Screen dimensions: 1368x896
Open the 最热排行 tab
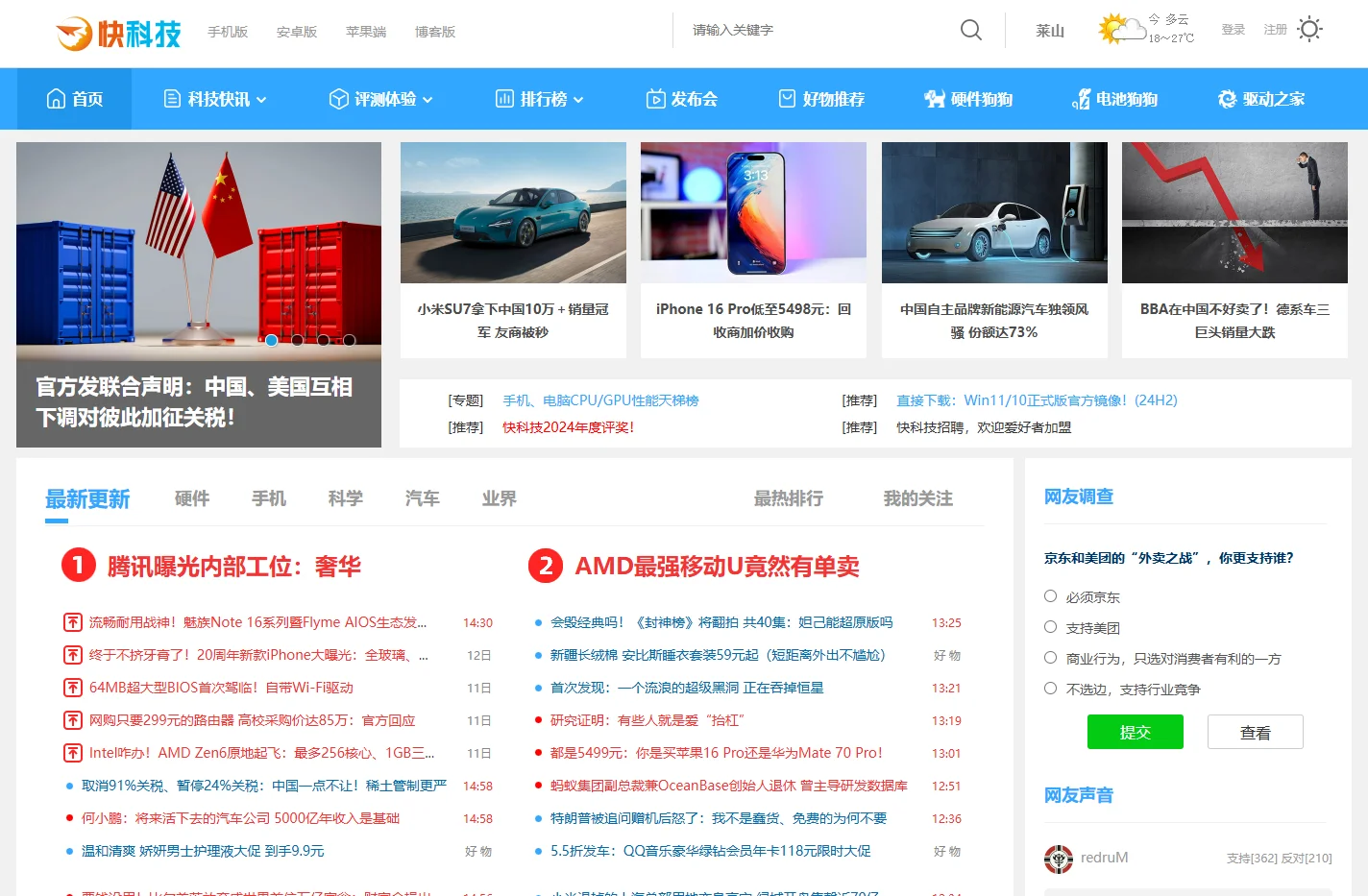pyautogui.click(x=789, y=498)
